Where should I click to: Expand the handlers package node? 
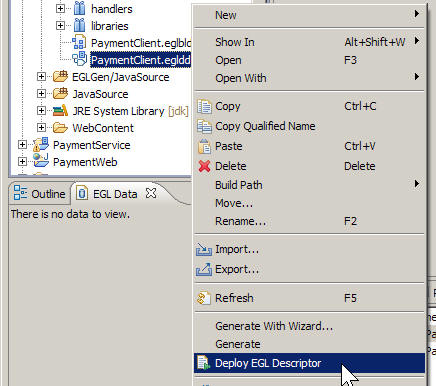60,8
